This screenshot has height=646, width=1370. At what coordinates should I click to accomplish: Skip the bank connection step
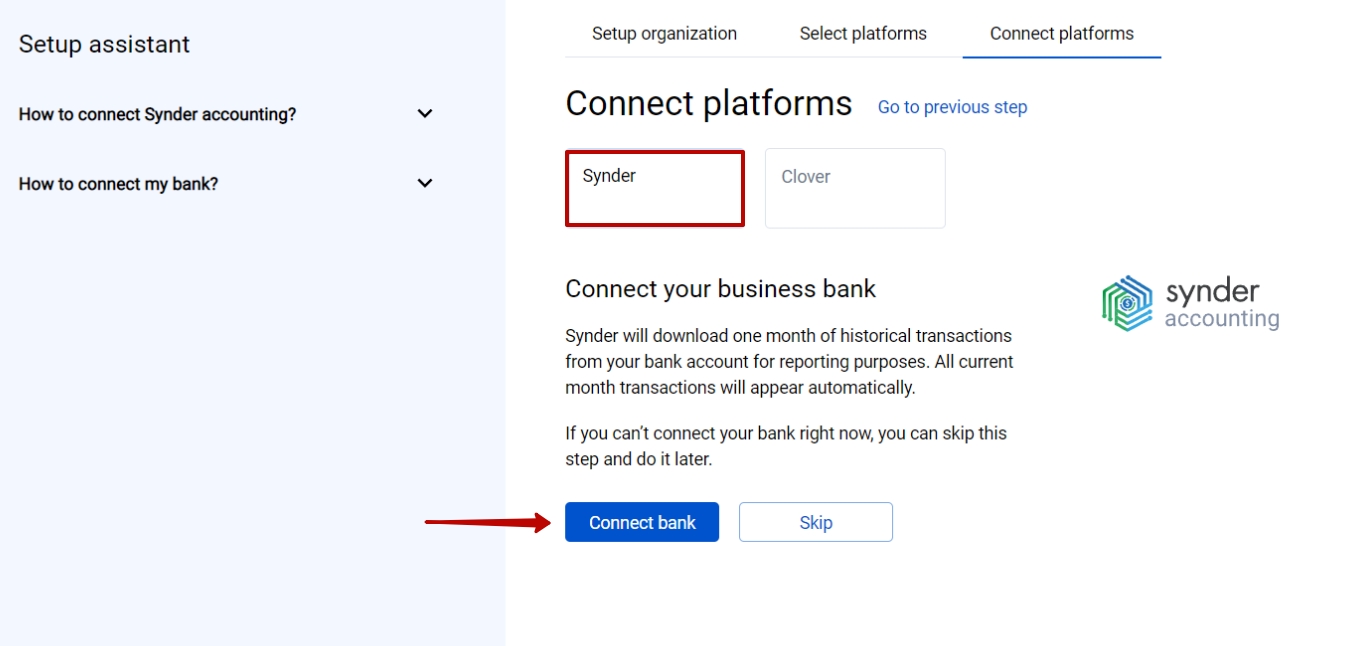tap(816, 522)
